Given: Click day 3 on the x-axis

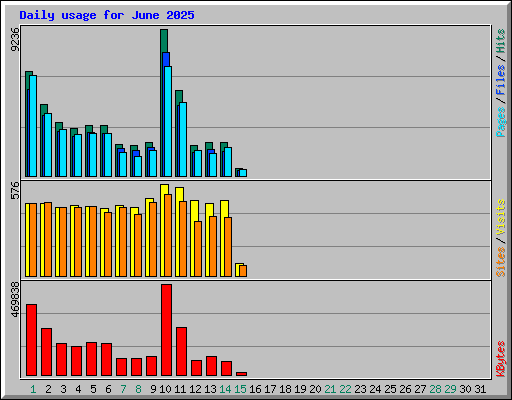Looking at the screenshot, I should (63, 389).
